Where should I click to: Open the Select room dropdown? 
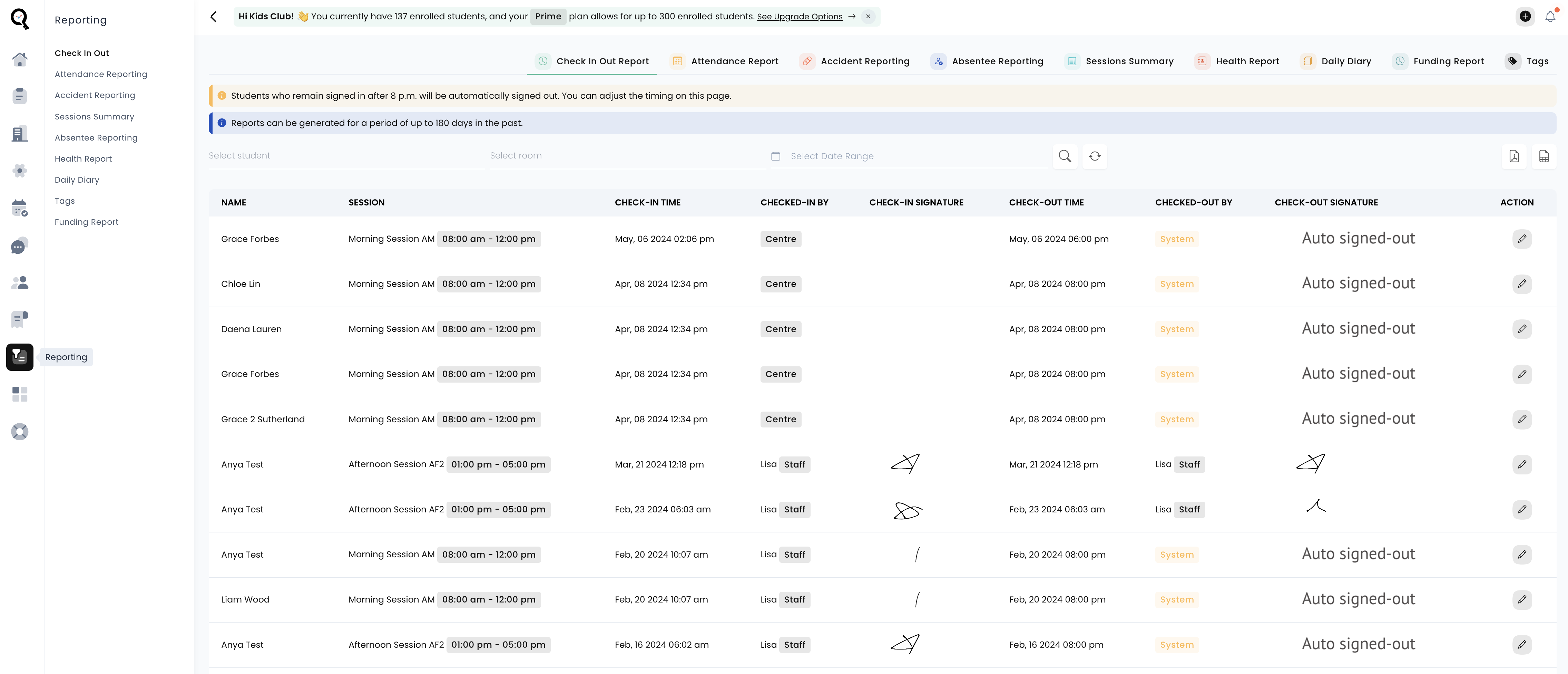pos(627,156)
